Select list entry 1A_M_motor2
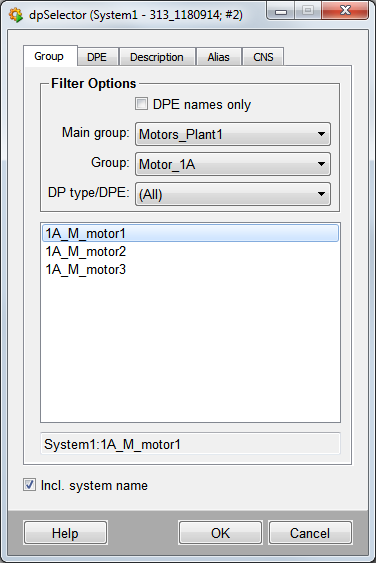Image resolution: width=376 pixels, height=563 pixels. pos(190,251)
